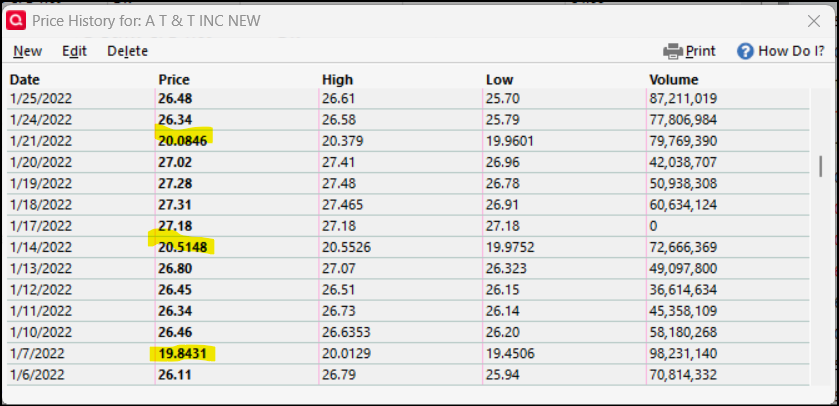This screenshot has height=406, width=839.
Task: Open the Edit menu
Action: (74, 51)
